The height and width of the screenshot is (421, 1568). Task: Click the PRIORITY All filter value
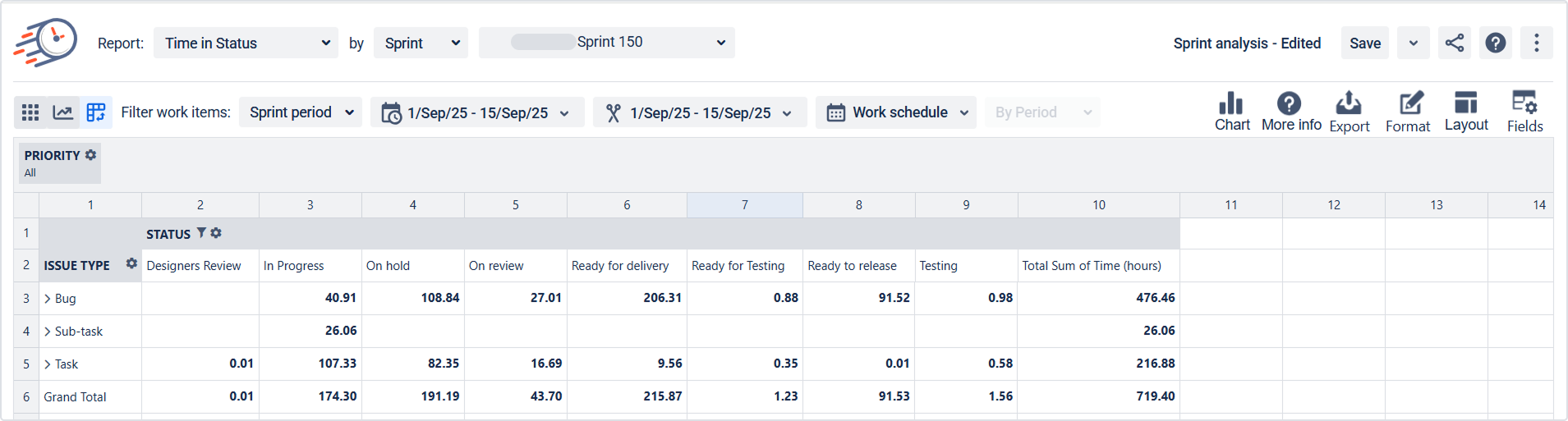pyautogui.click(x=30, y=173)
